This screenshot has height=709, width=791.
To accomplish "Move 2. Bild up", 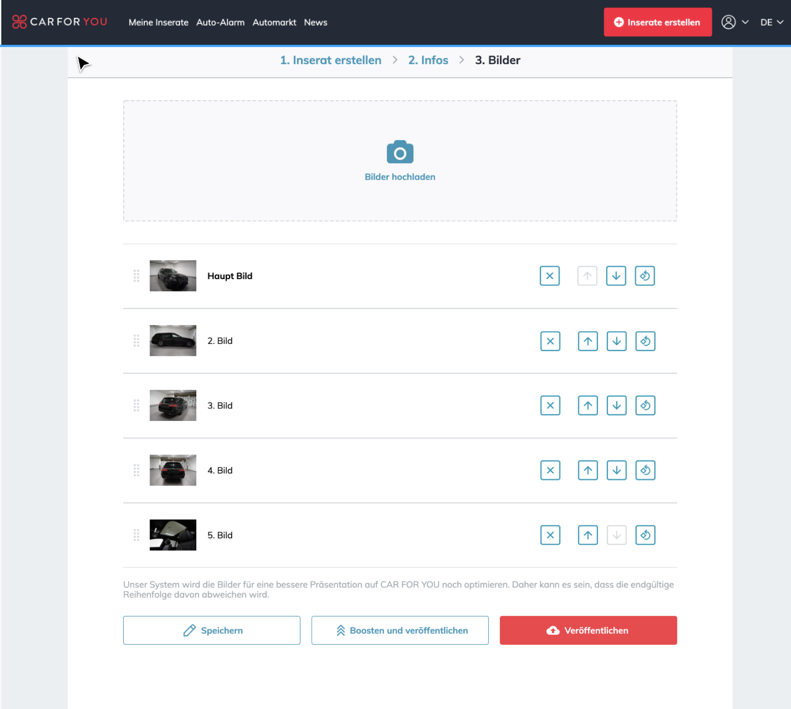I will click(588, 341).
